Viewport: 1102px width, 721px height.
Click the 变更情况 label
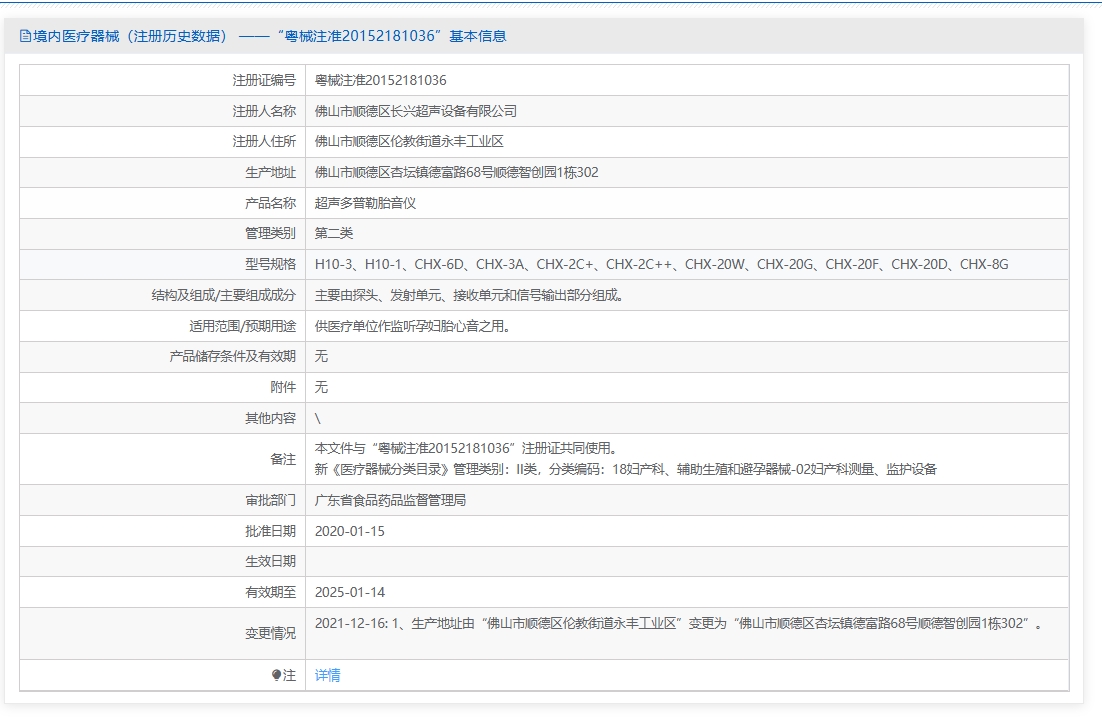(x=271, y=633)
